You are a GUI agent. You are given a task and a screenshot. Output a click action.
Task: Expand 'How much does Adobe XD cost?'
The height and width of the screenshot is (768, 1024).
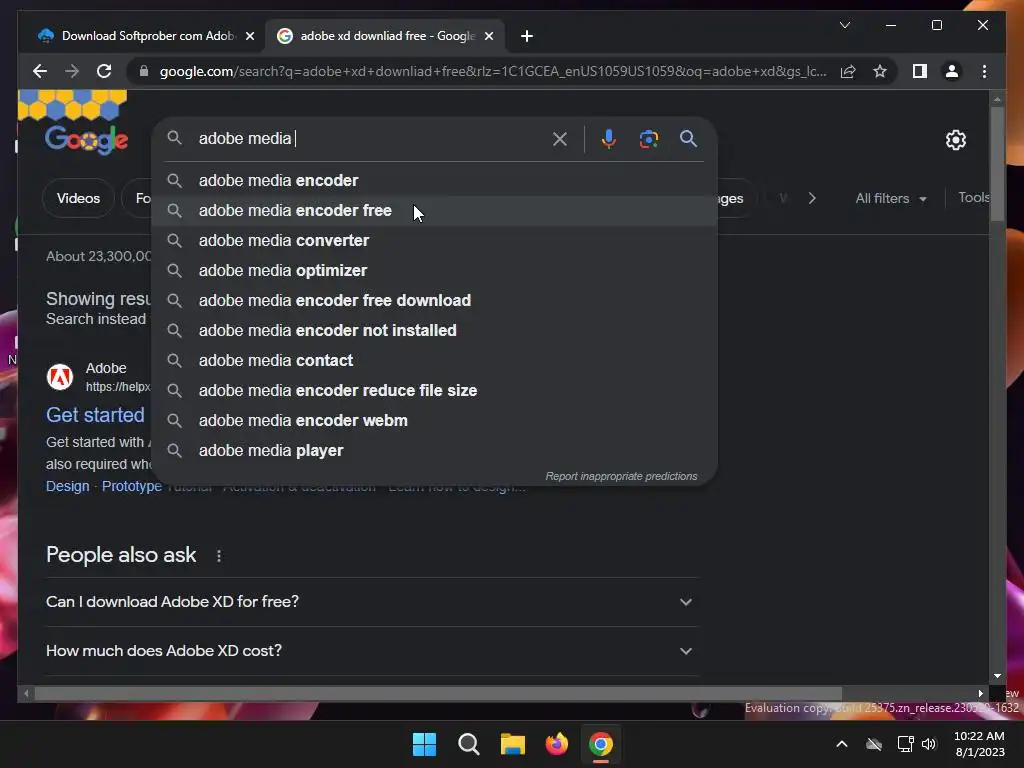pyautogui.click(x=371, y=651)
